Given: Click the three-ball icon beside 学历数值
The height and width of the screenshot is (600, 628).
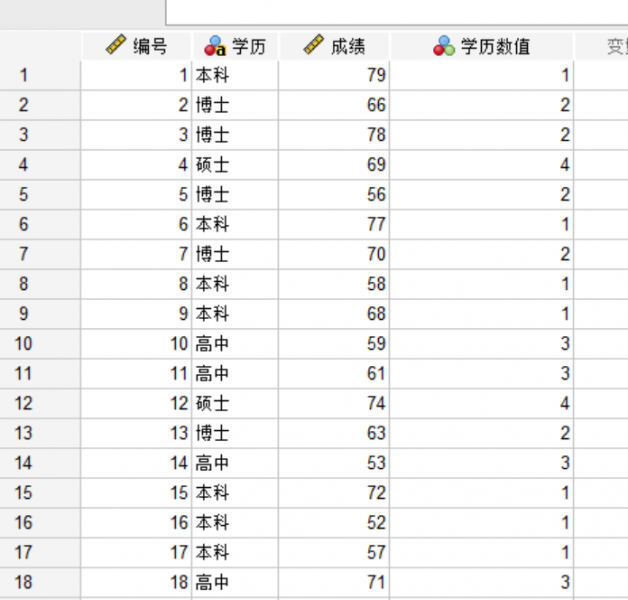Looking at the screenshot, I should (444, 46).
